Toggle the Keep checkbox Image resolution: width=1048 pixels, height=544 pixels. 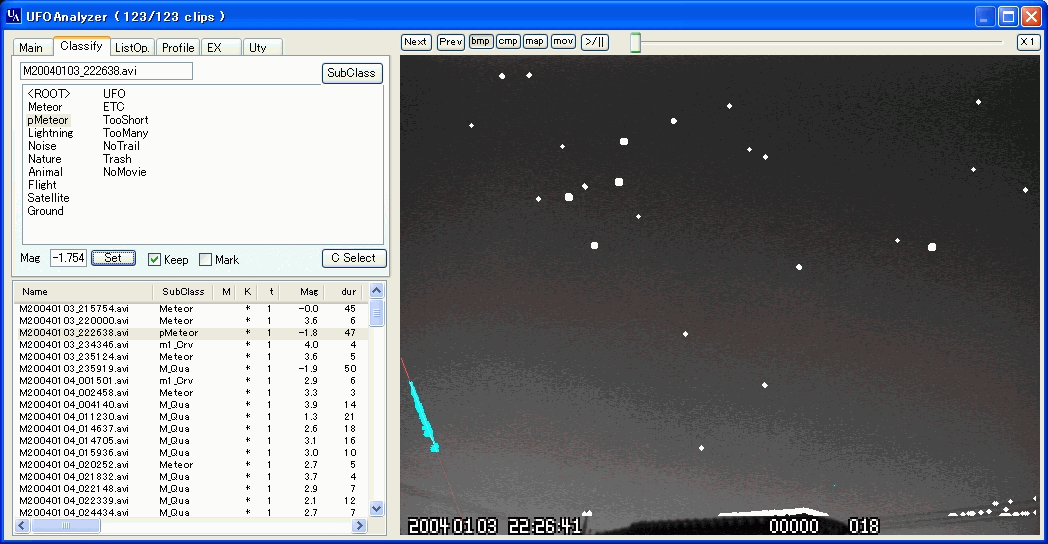[x=155, y=260]
